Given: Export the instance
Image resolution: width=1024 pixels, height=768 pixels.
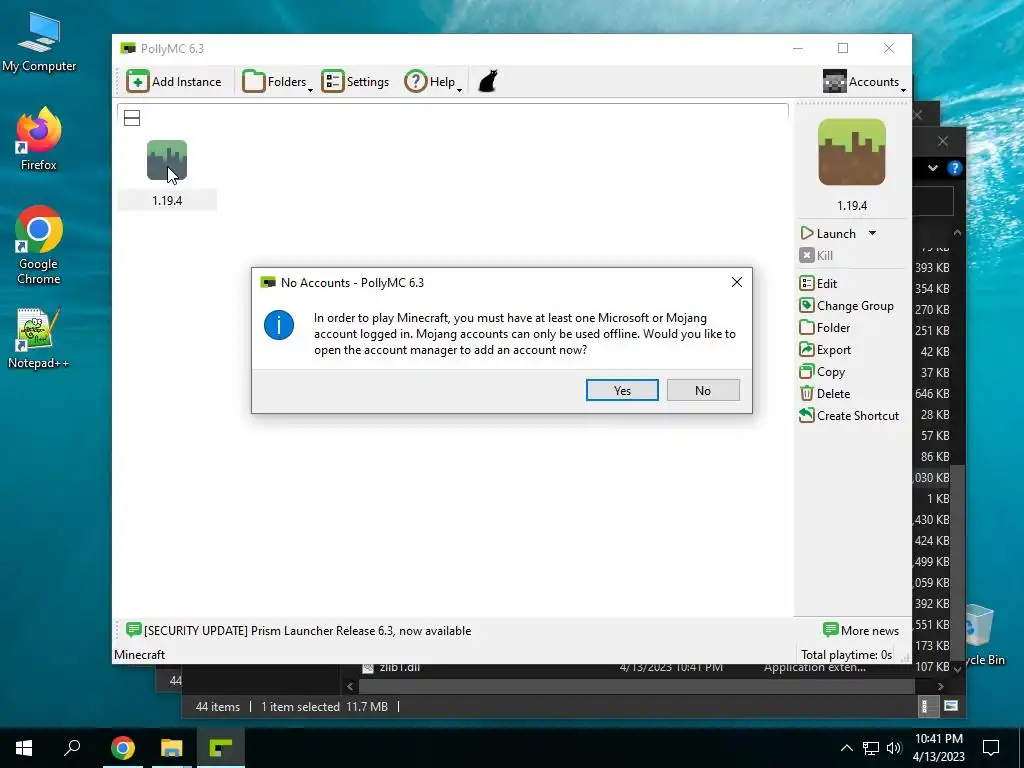Looking at the screenshot, I should coord(825,350).
